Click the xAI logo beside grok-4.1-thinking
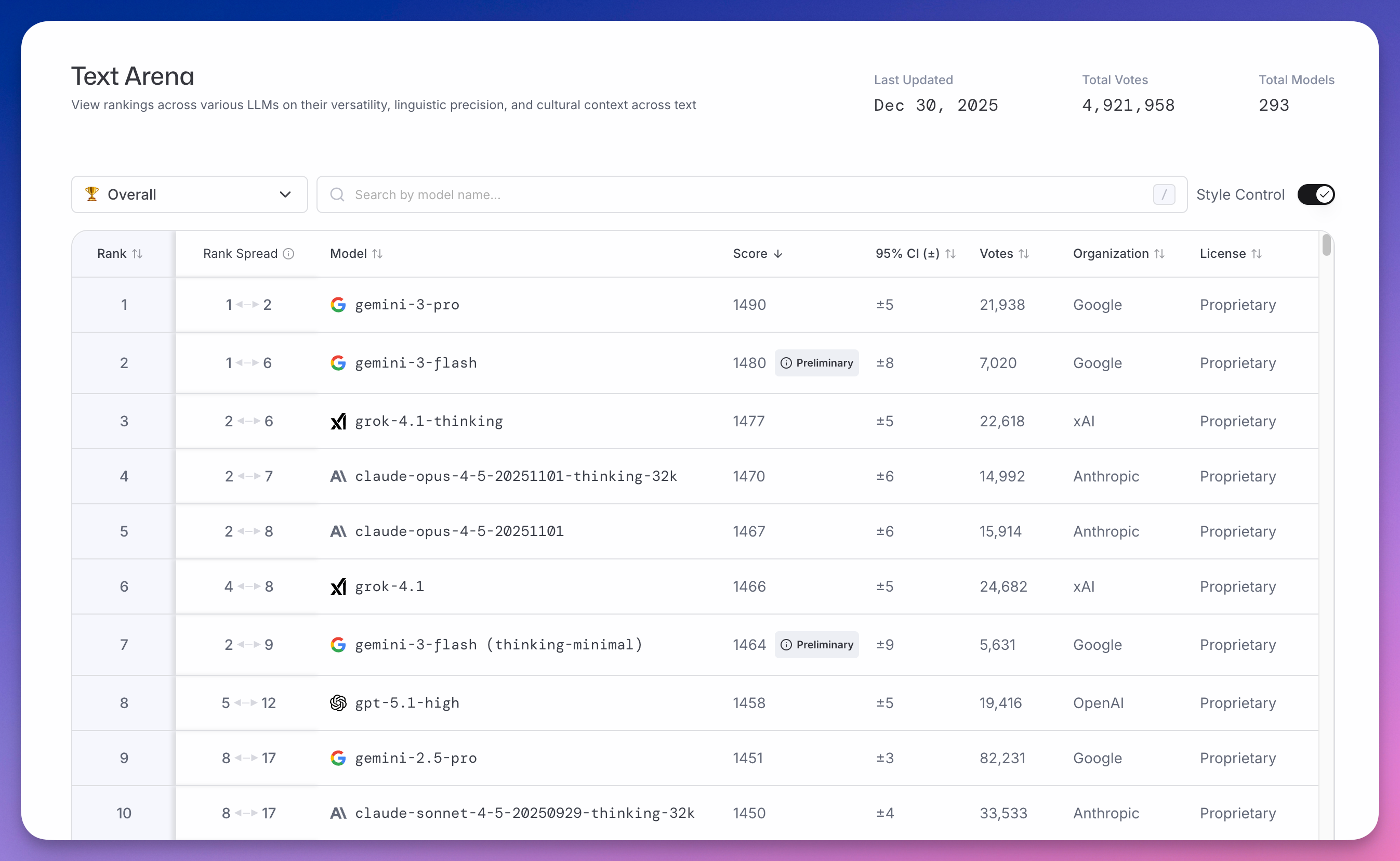The height and width of the screenshot is (861, 1400). [x=338, y=421]
